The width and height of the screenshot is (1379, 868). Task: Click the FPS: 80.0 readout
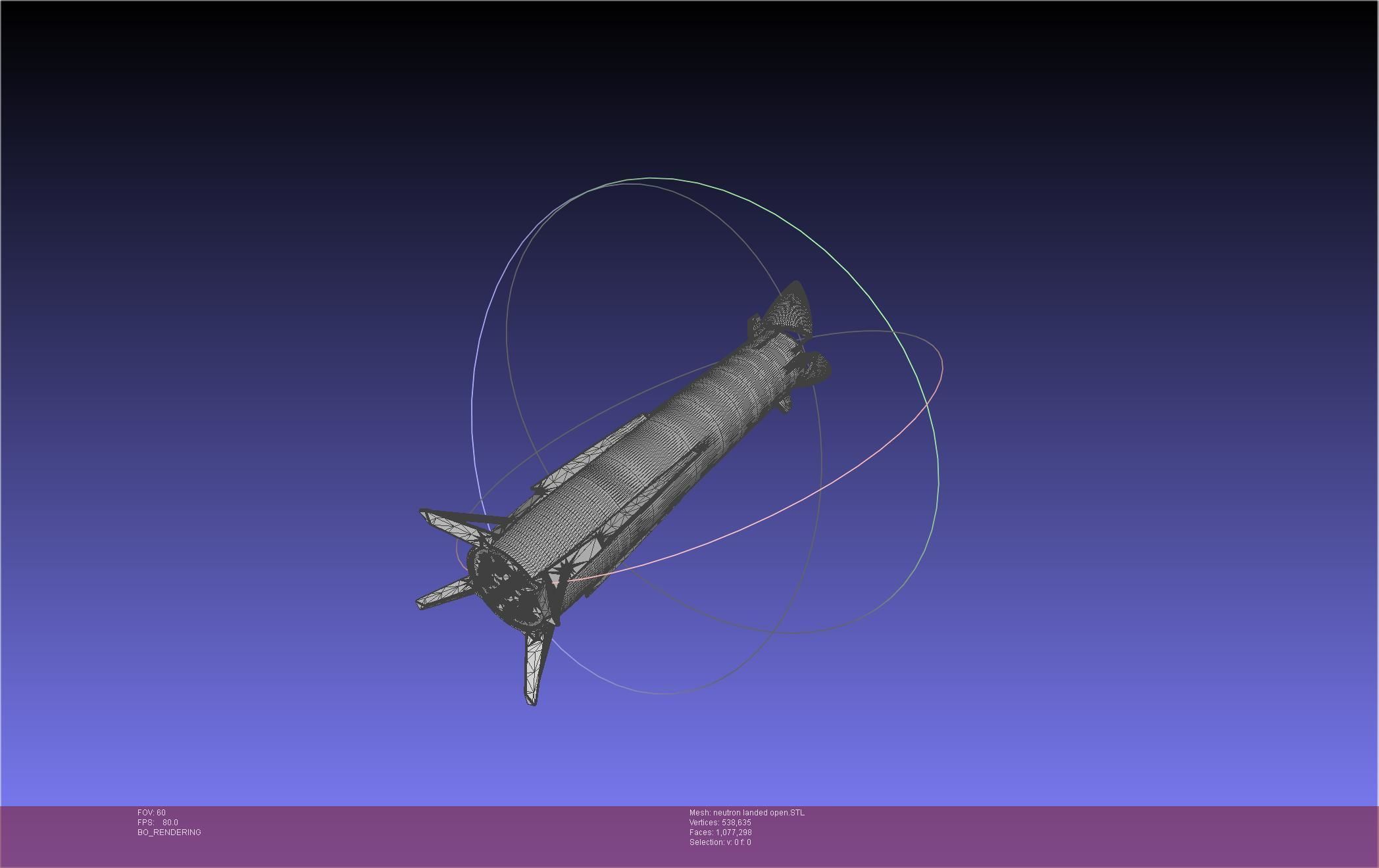(158, 823)
